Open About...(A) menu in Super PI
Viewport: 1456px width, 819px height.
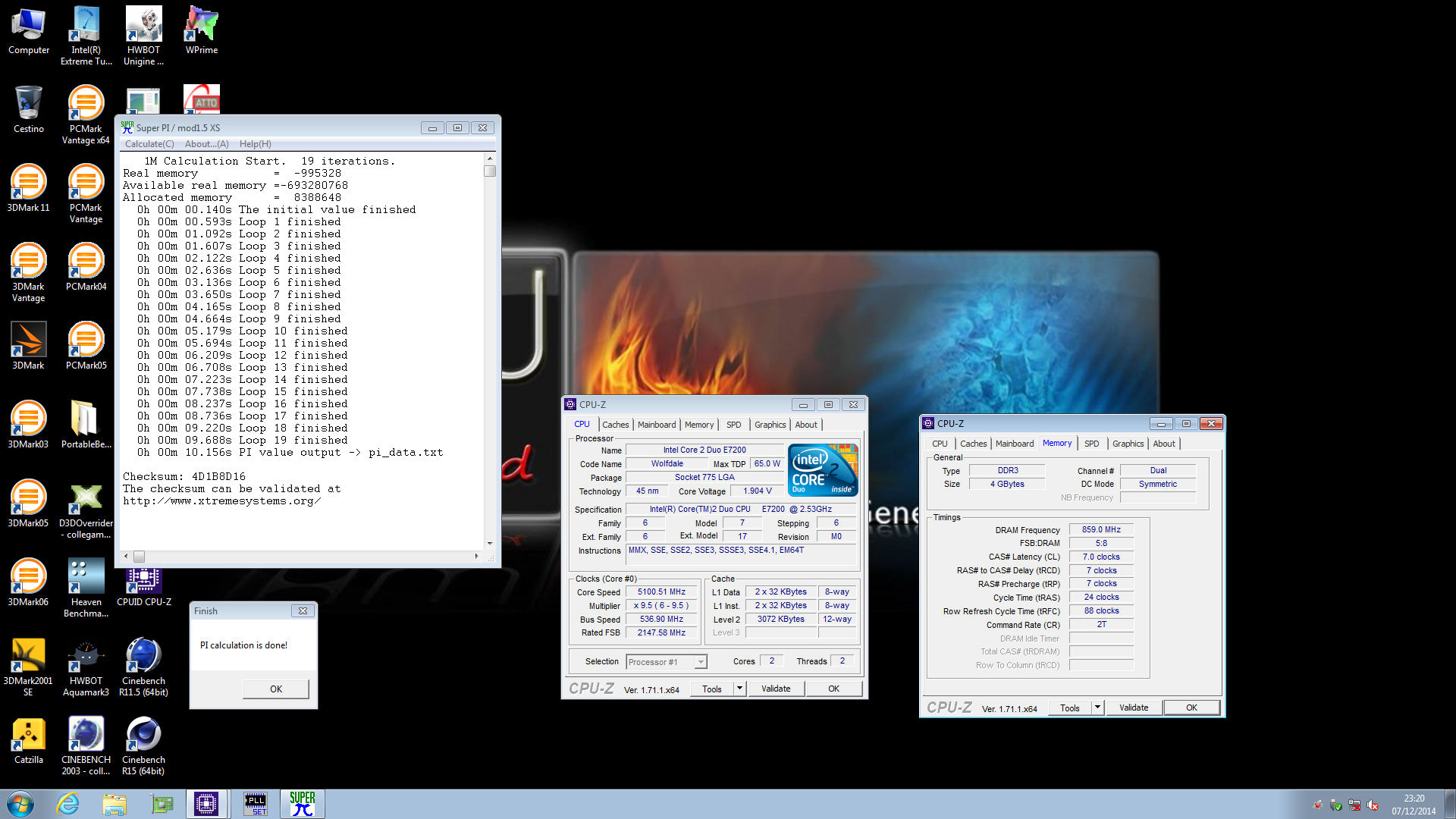tap(206, 144)
